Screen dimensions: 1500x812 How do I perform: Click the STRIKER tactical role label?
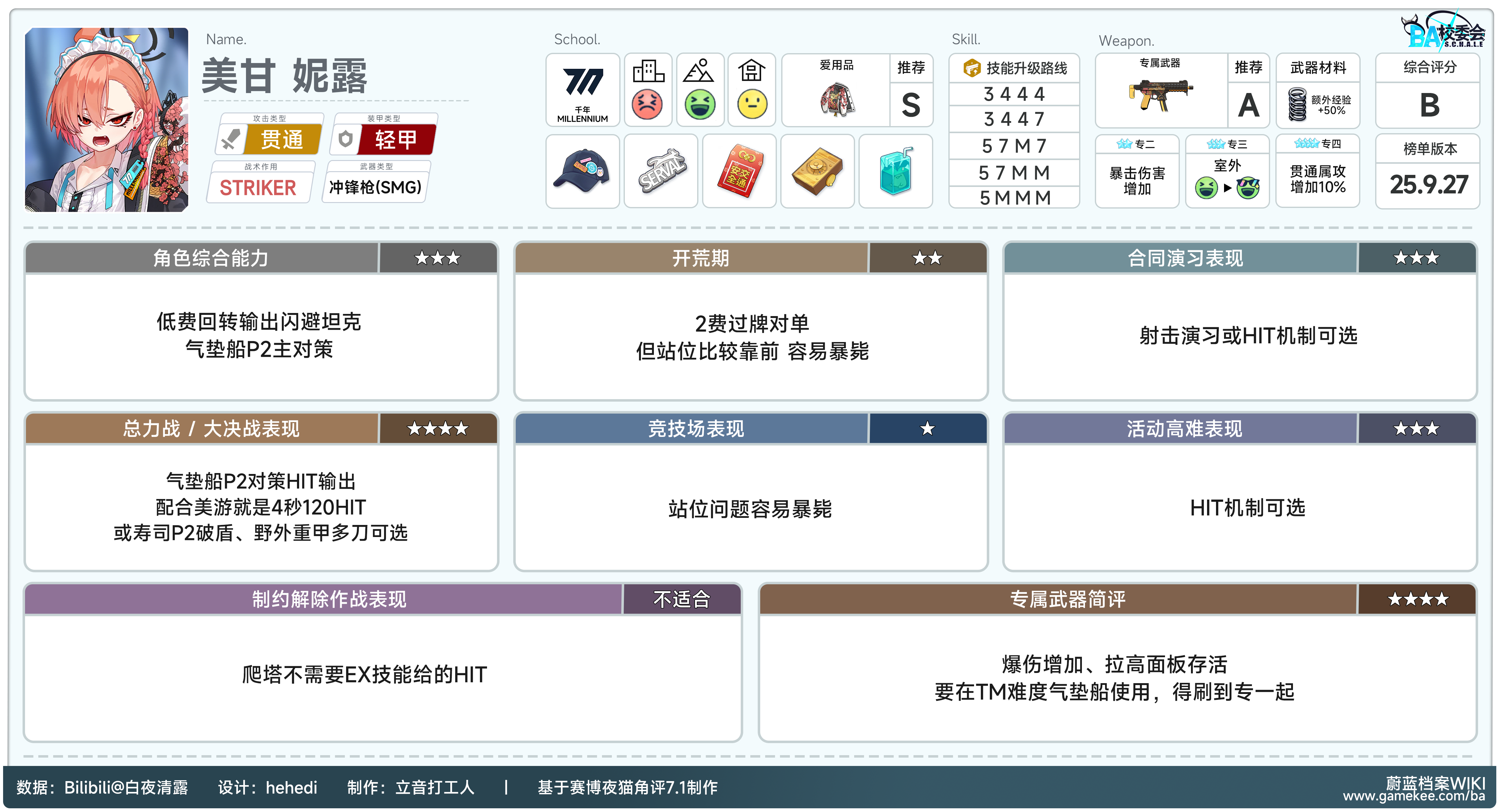pyautogui.click(x=257, y=188)
